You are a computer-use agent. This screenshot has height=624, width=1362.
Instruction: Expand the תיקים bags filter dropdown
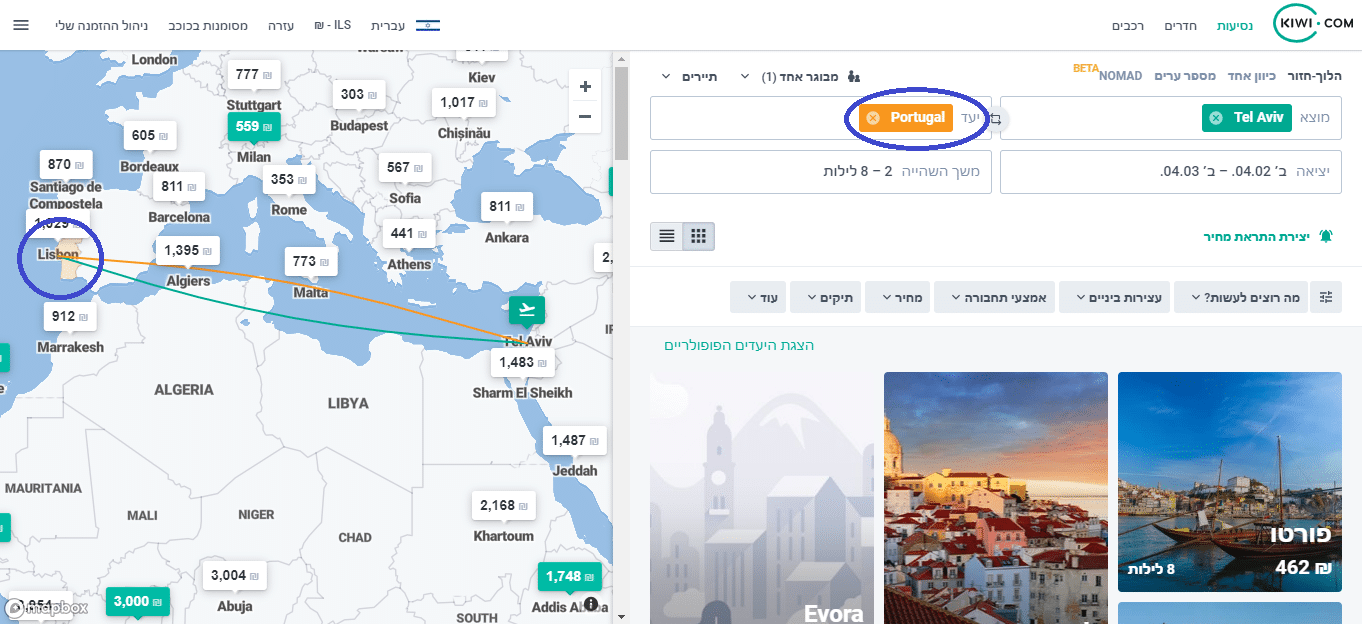[x=828, y=297]
